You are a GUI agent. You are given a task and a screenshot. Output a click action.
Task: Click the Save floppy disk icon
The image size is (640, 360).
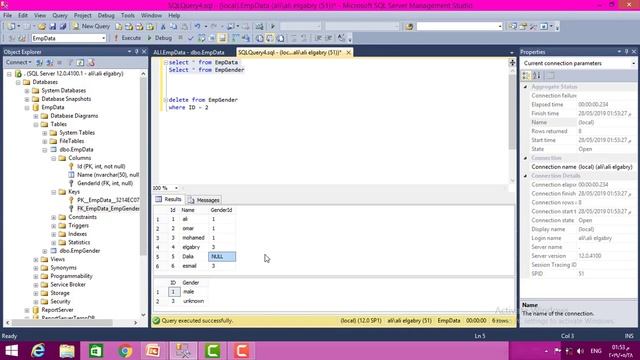(52, 26)
